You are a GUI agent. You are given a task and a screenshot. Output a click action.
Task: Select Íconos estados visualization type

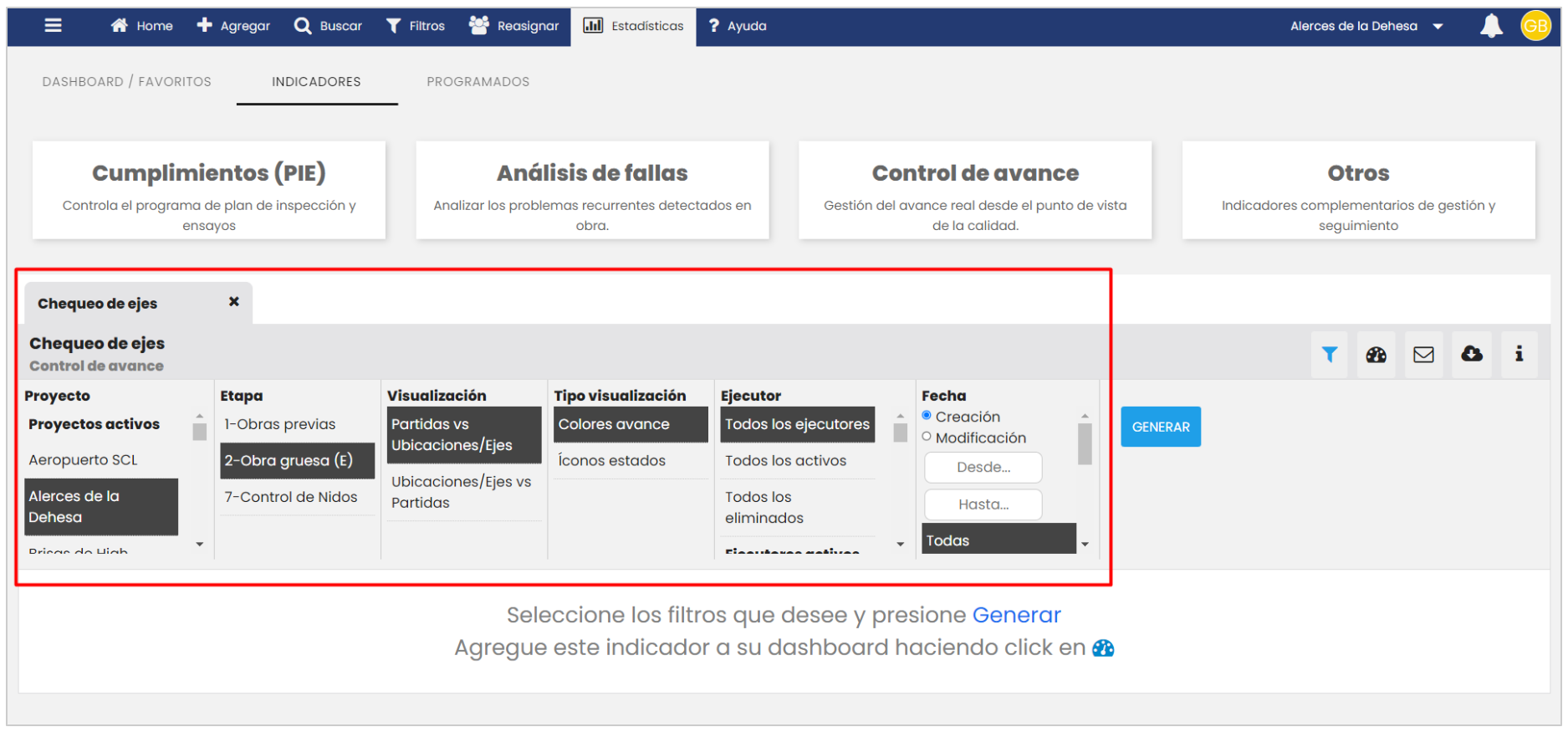611,461
